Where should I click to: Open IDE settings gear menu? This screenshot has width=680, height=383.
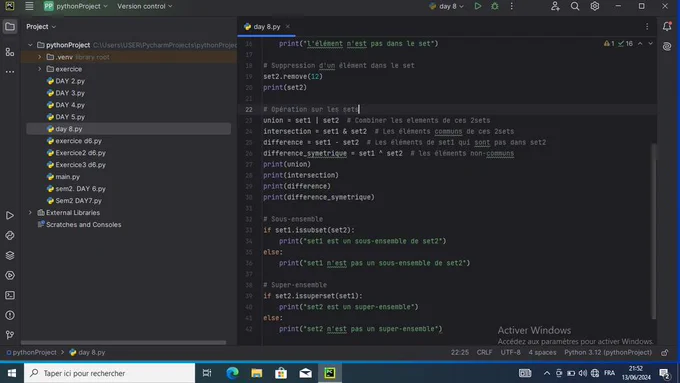pyautogui.click(x=595, y=6)
